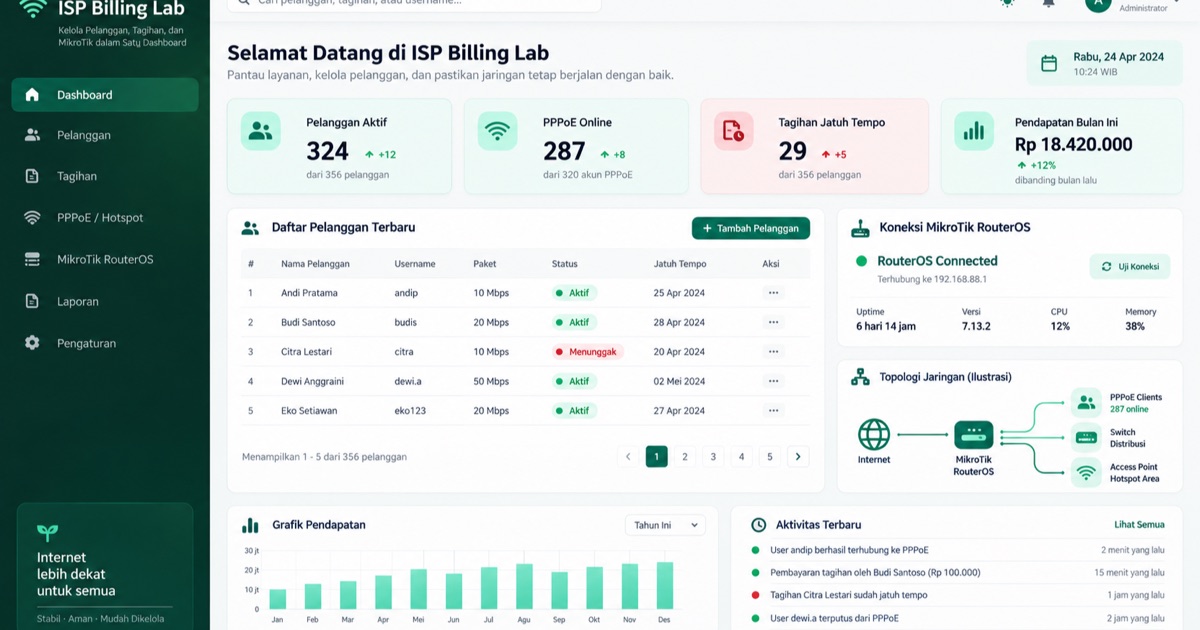This screenshot has height=630, width=1200.
Task: Open actions menu for Andi Pratama
Action: tap(773, 293)
